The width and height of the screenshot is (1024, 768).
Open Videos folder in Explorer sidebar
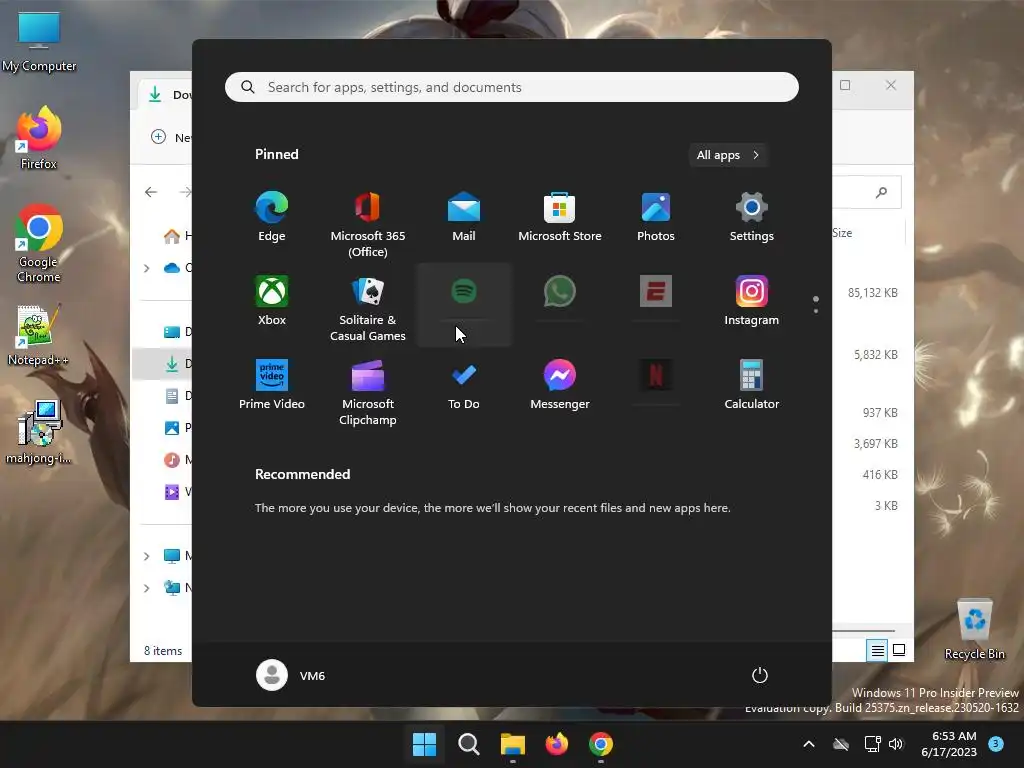[178, 492]
